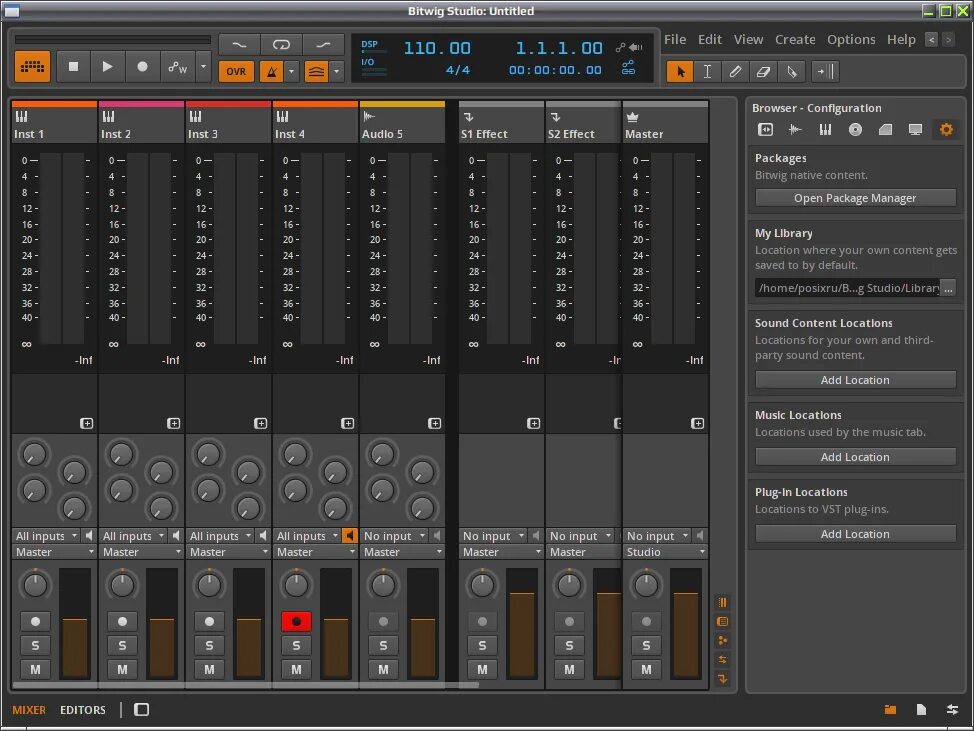Open the browser Clips tab icon
974x731 pixels.
click(x=885, y=129)
